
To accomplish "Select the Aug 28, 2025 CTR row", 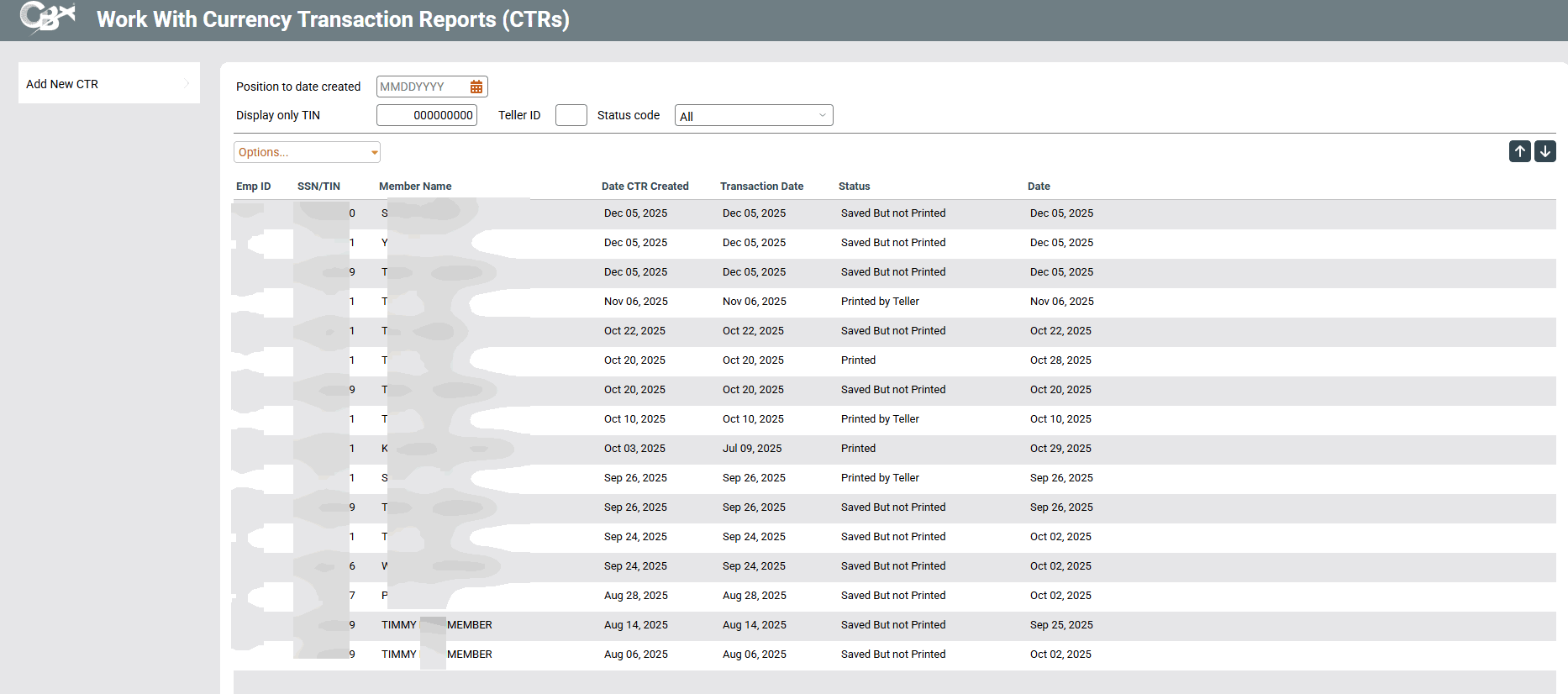I will click(635, 596).
